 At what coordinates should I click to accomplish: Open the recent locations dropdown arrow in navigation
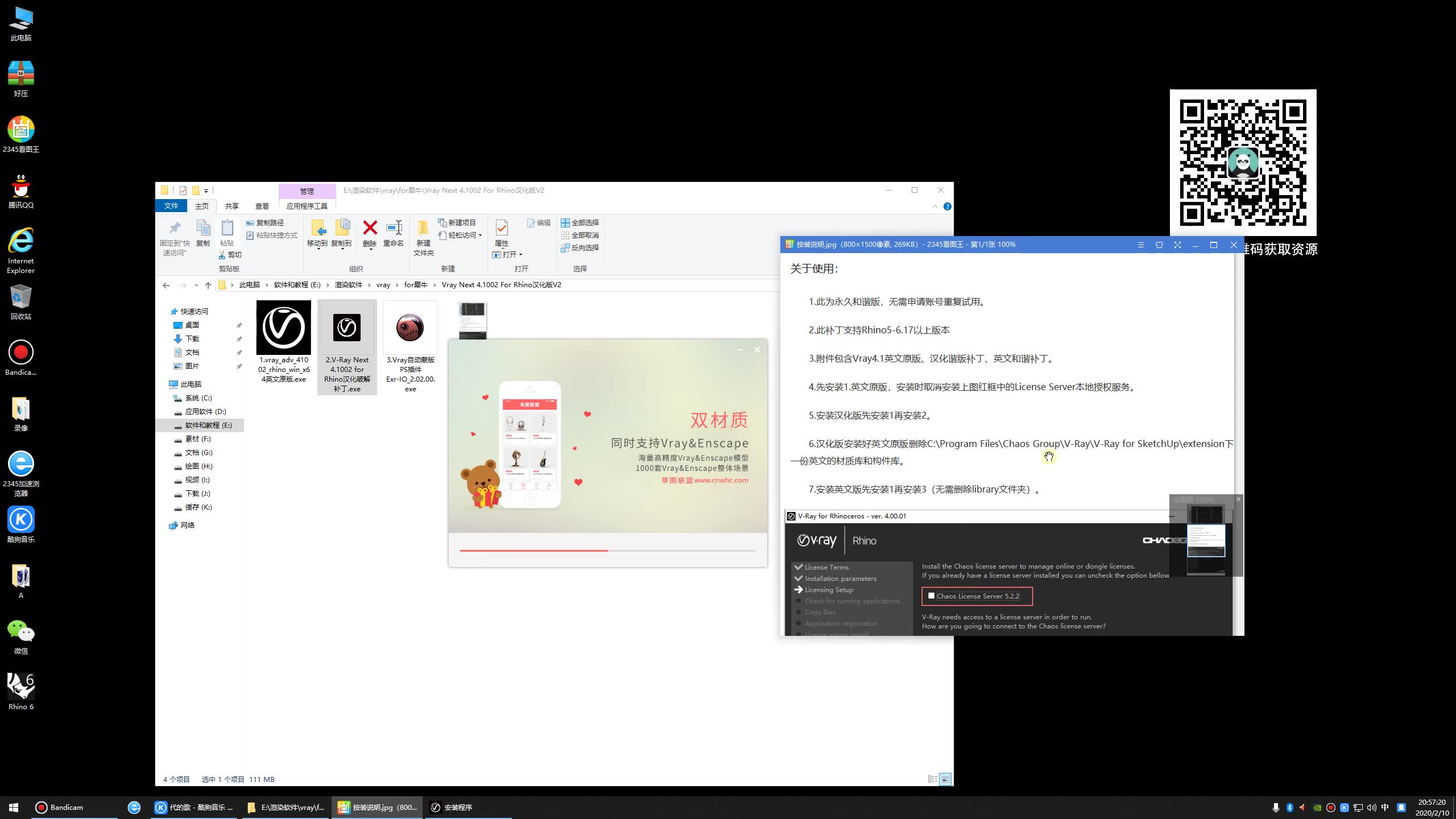tap(196, 285)
